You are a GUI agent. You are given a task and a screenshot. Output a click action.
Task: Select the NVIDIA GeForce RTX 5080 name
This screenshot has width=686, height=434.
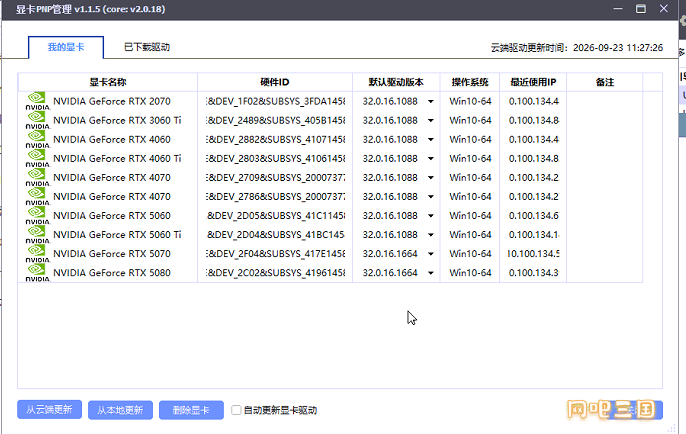[x=112, y=273]
